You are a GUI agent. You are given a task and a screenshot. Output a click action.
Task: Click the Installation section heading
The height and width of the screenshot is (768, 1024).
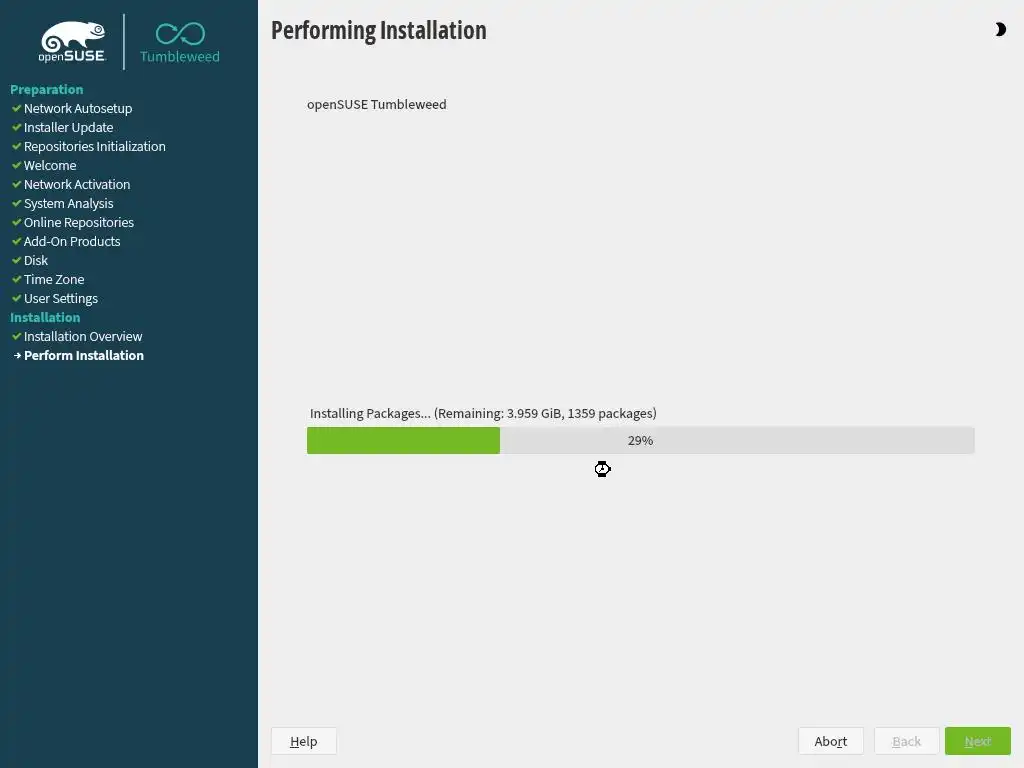[45, 317]
